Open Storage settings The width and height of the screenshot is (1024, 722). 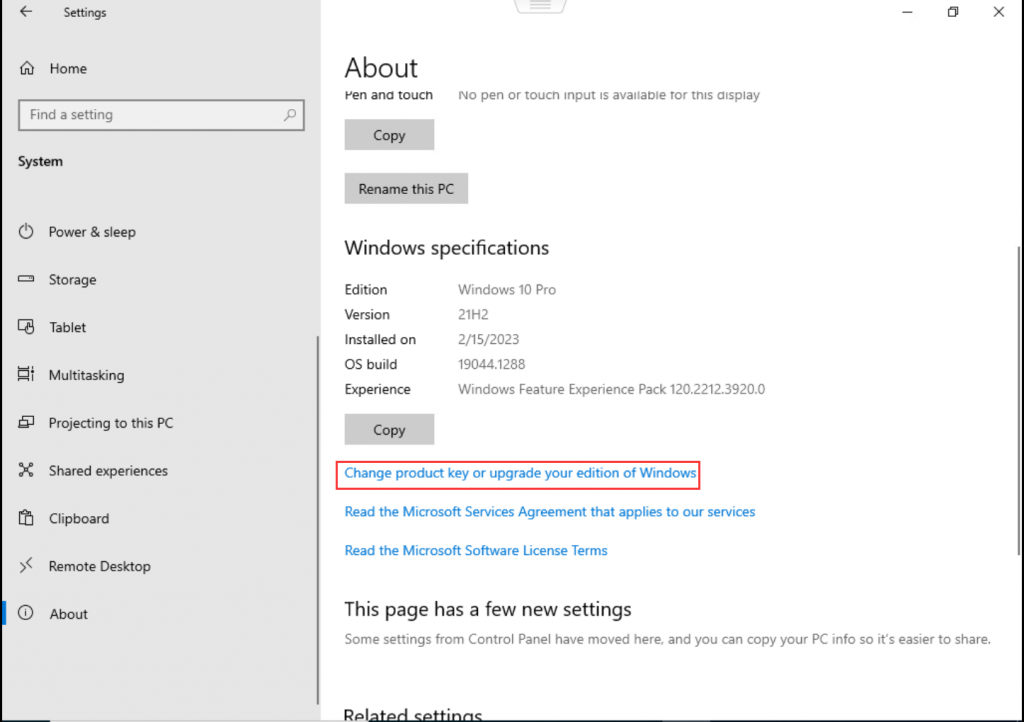72,279
